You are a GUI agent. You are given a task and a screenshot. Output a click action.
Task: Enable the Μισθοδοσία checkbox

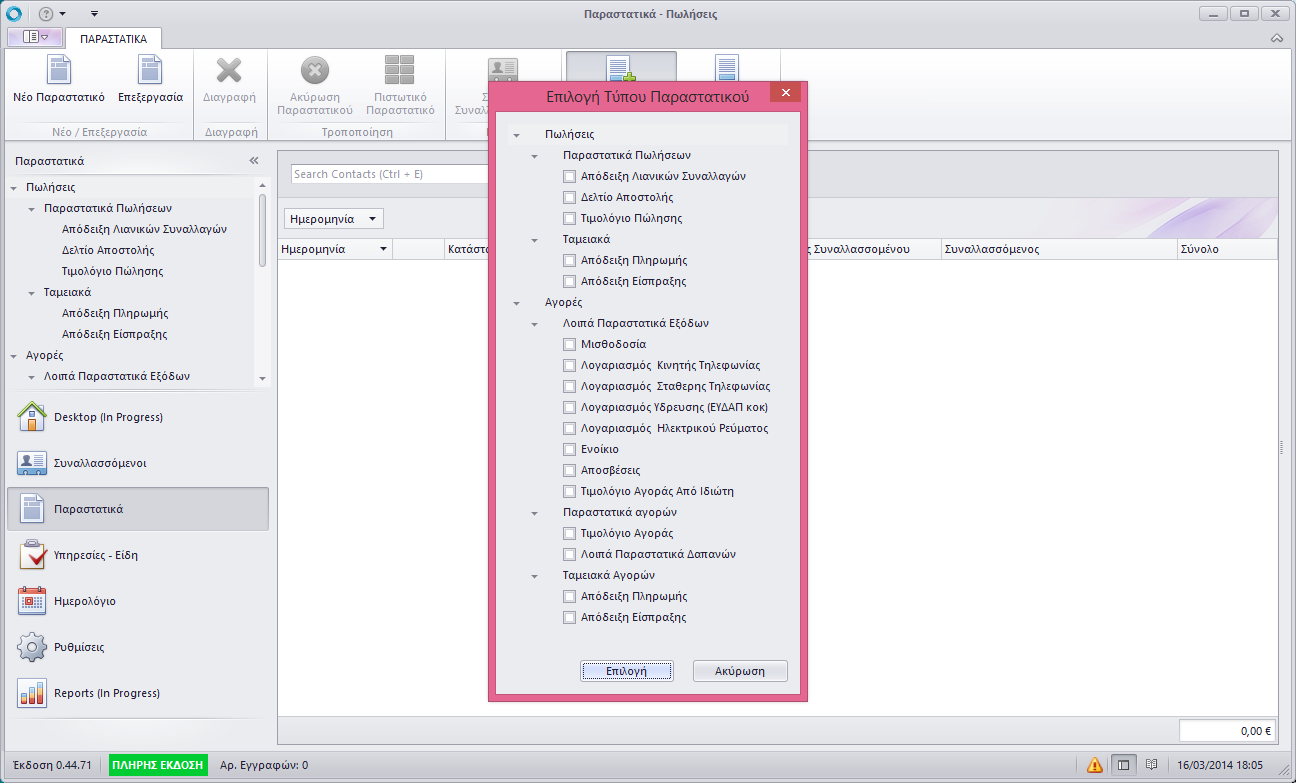click(570, 344)
